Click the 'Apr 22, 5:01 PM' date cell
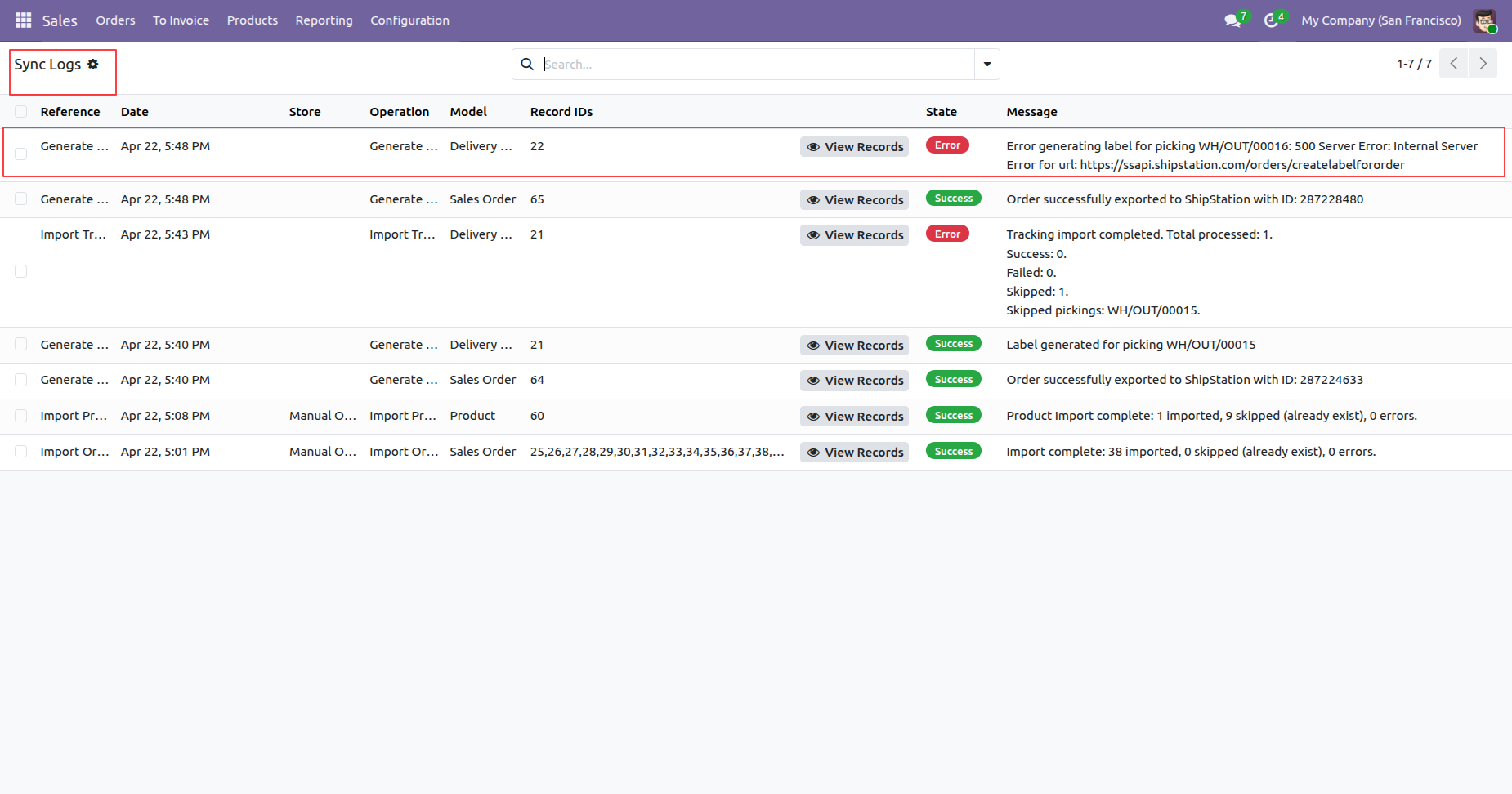 tap(165, 452)
